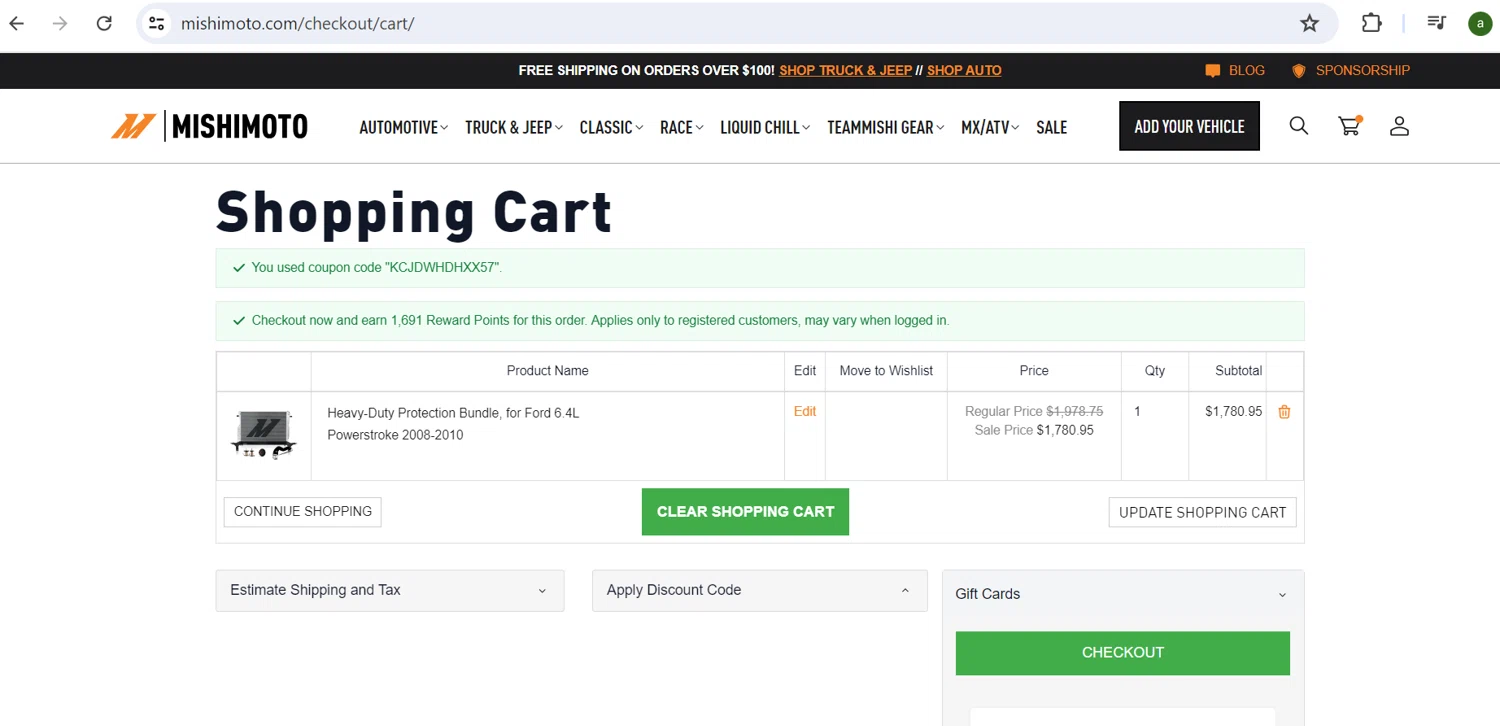The height and width of the screenshot is (726, 1500).
Task: Click the orange Edit link for item
Action: pos(805,411)
